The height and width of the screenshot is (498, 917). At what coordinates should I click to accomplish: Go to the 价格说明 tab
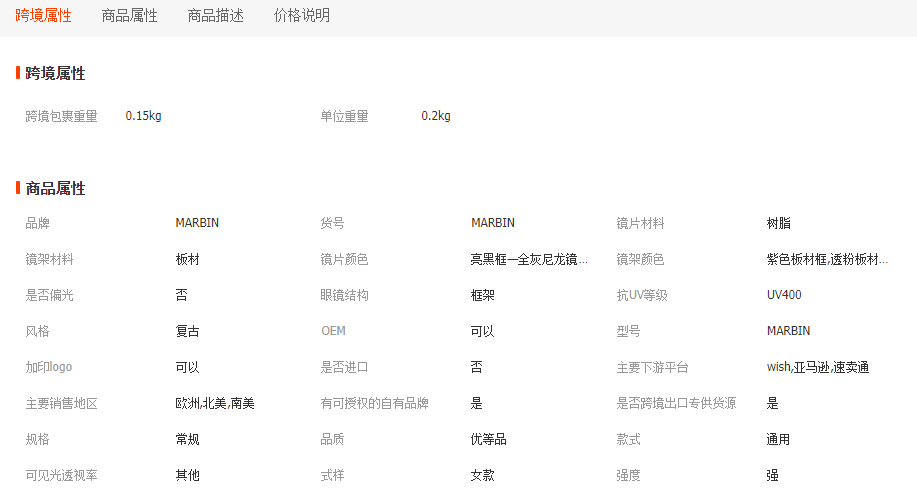point(301,16)
